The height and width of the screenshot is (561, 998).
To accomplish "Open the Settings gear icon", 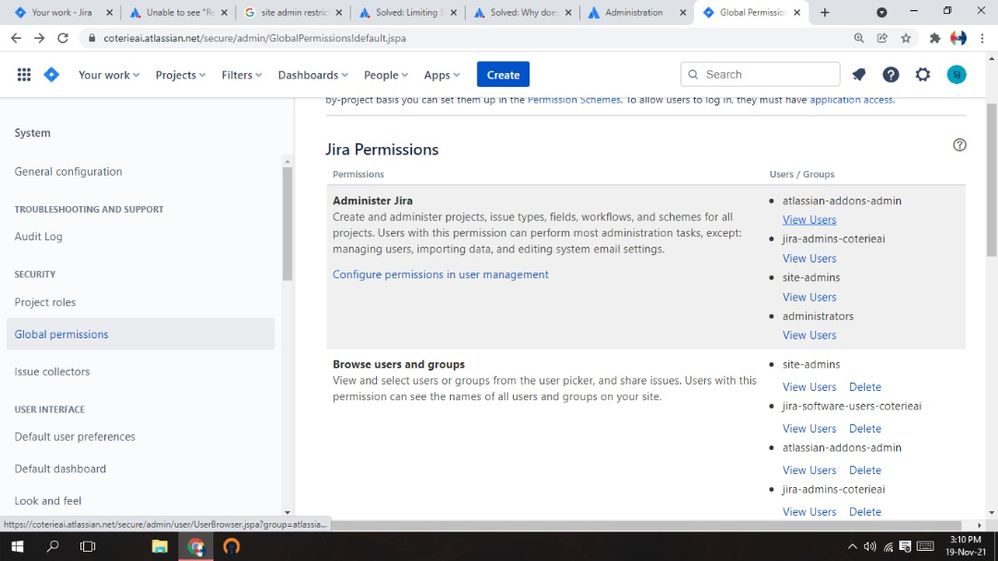I will pyautogui.click(x=922, y=75).
